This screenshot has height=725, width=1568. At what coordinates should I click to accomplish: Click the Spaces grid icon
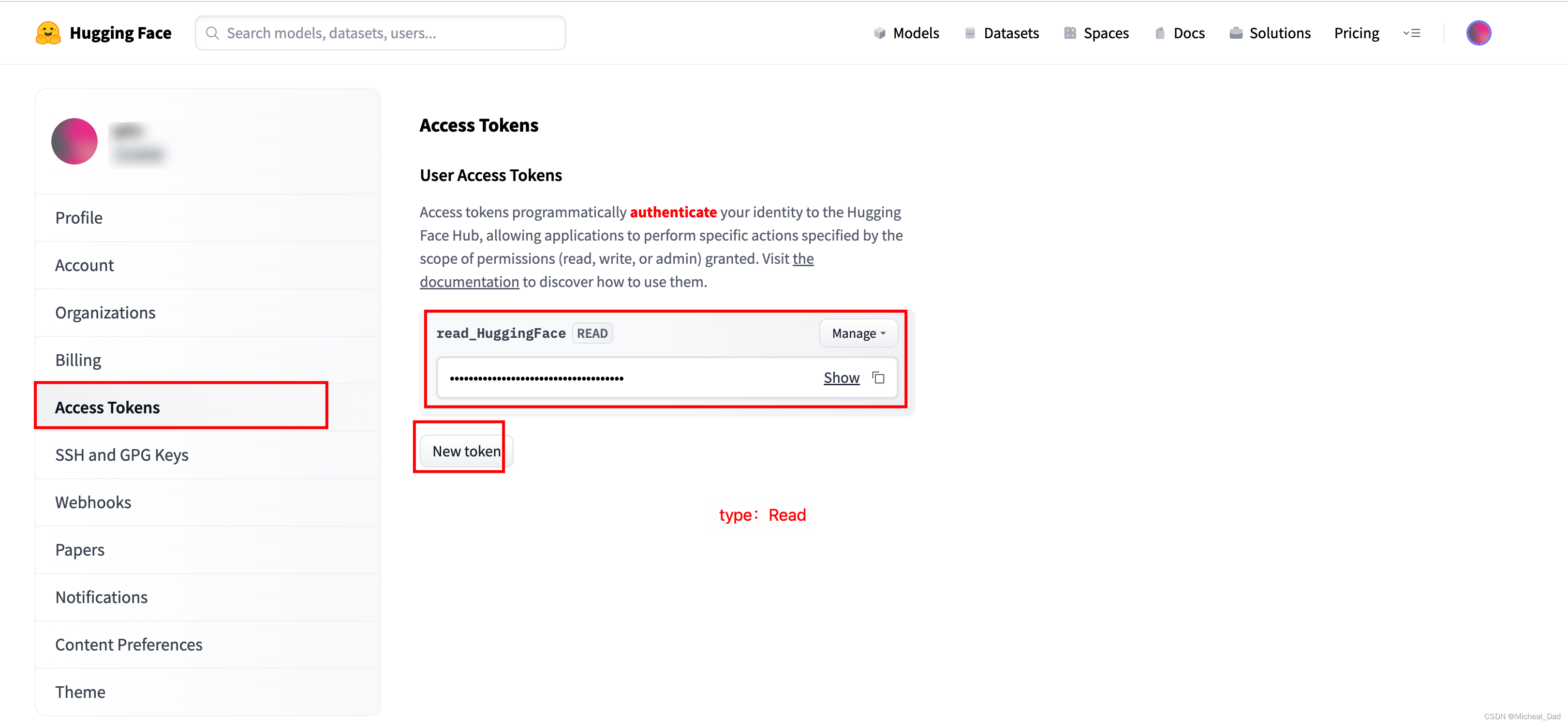pyautogui.click(x=1069, y=33)
